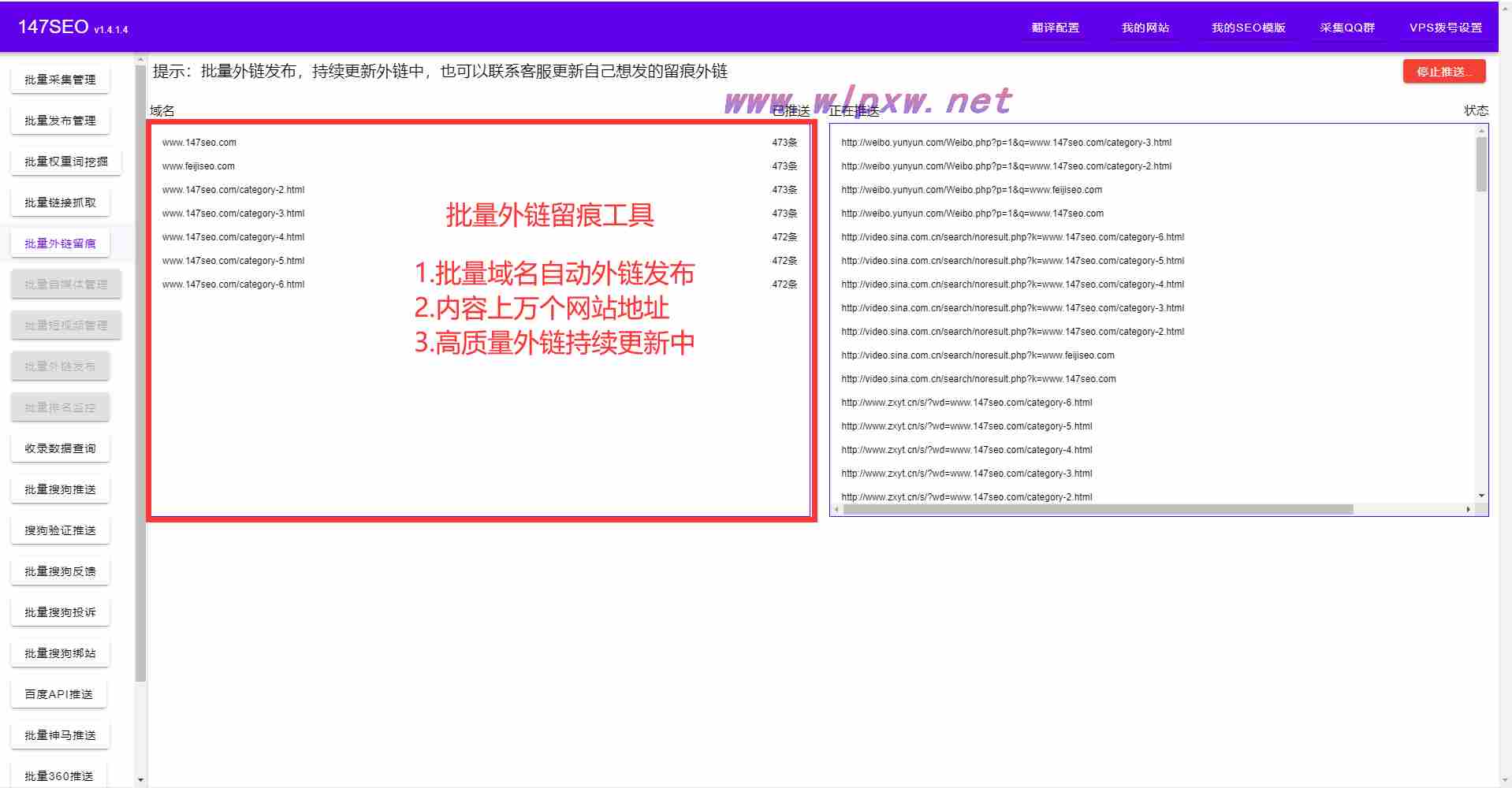The width and height of the screenshot is (1512, 788).
Task: Click the push list scroll-left arrow
Action: point(836,510)
